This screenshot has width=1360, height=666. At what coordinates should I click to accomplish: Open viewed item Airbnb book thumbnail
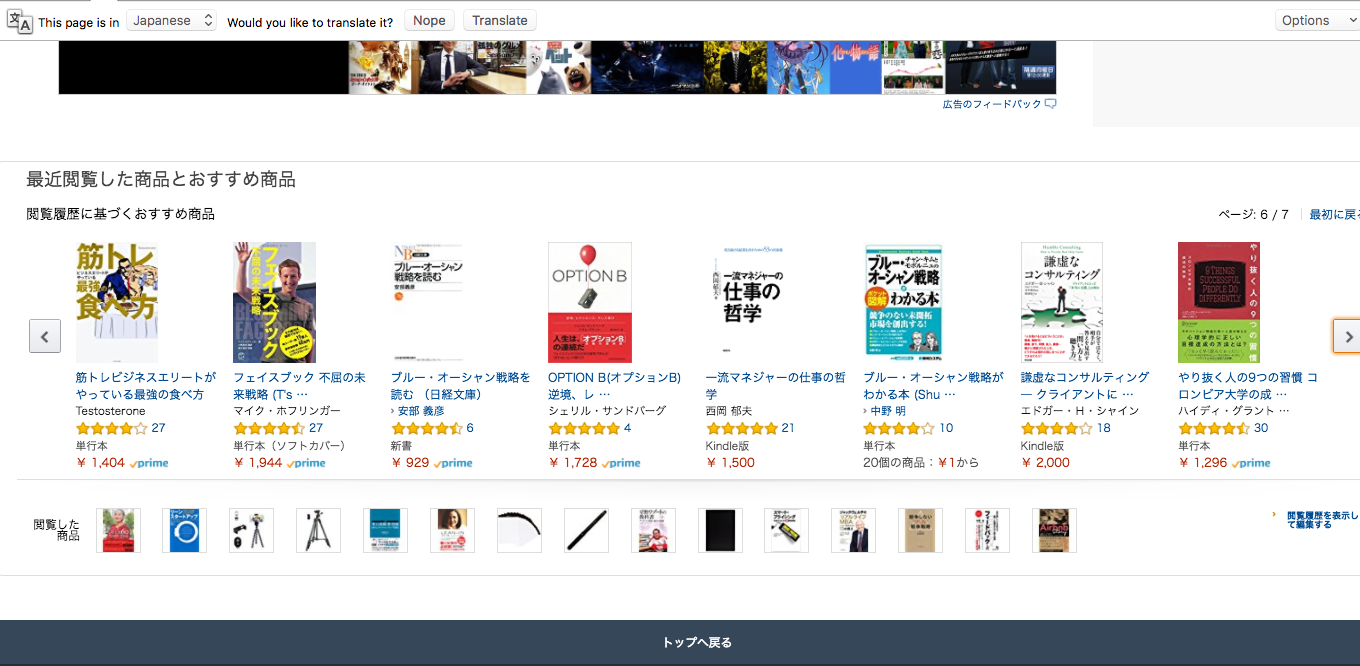click(1054, 530)
